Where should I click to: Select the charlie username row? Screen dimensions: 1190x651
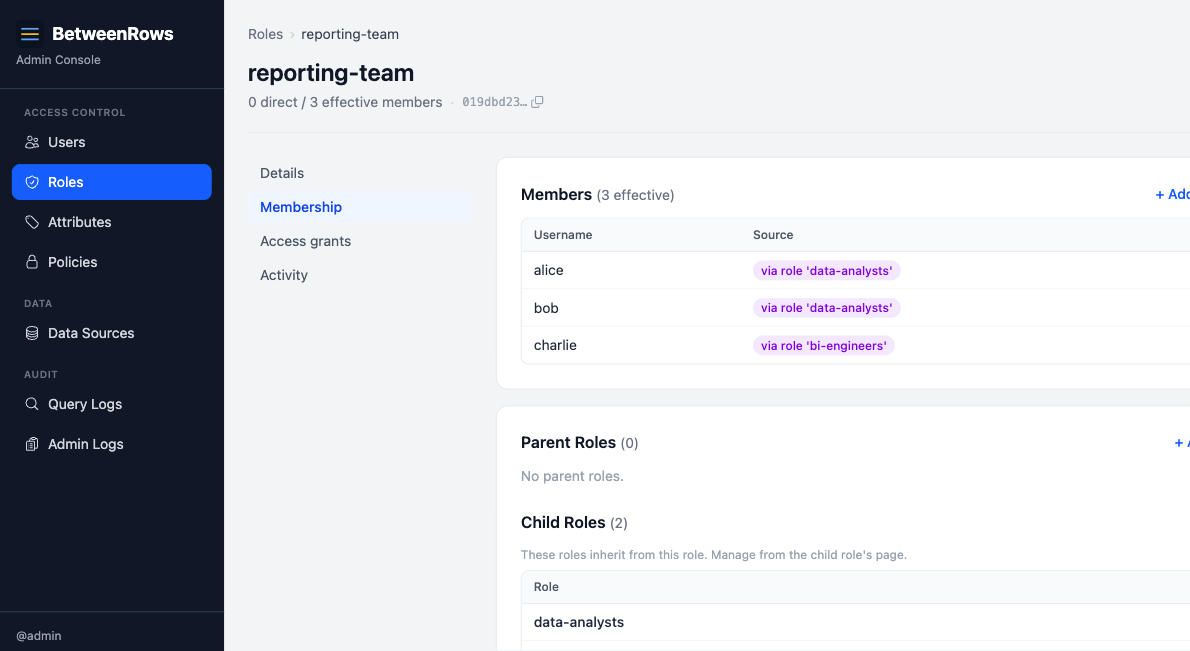(x=855, y=345)
